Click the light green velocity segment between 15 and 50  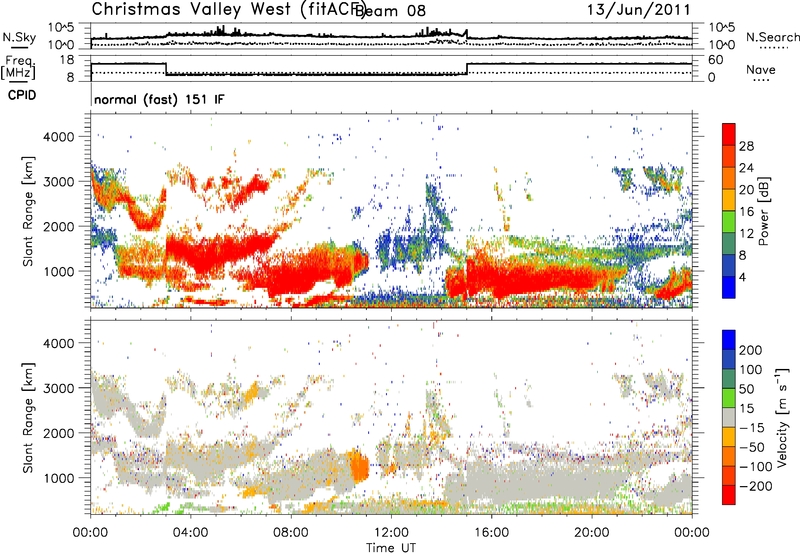(x=729, y=398)
